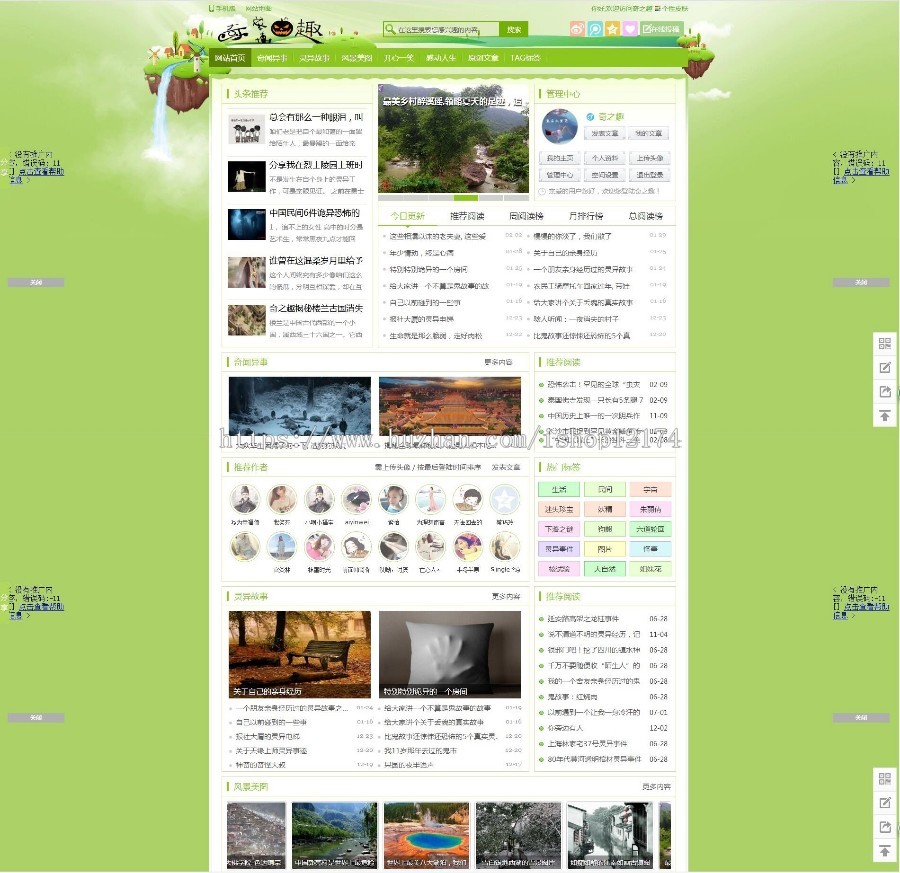Image resolution: width=900 pixels, height=873 pixels.
Task: Switch to the 周阅读榜 tab
Action: [526, 216]
